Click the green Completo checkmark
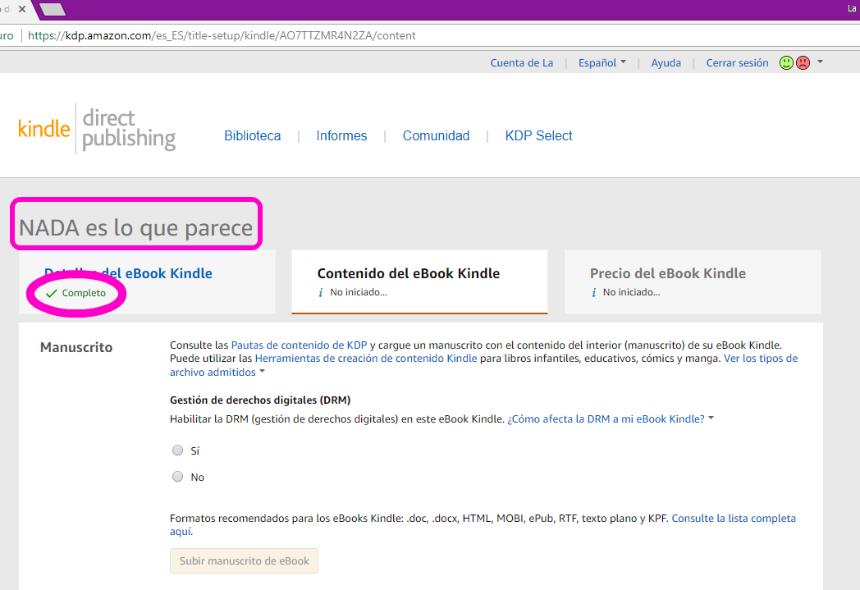This screenshot has height=590, width=860. pos(50,293)
